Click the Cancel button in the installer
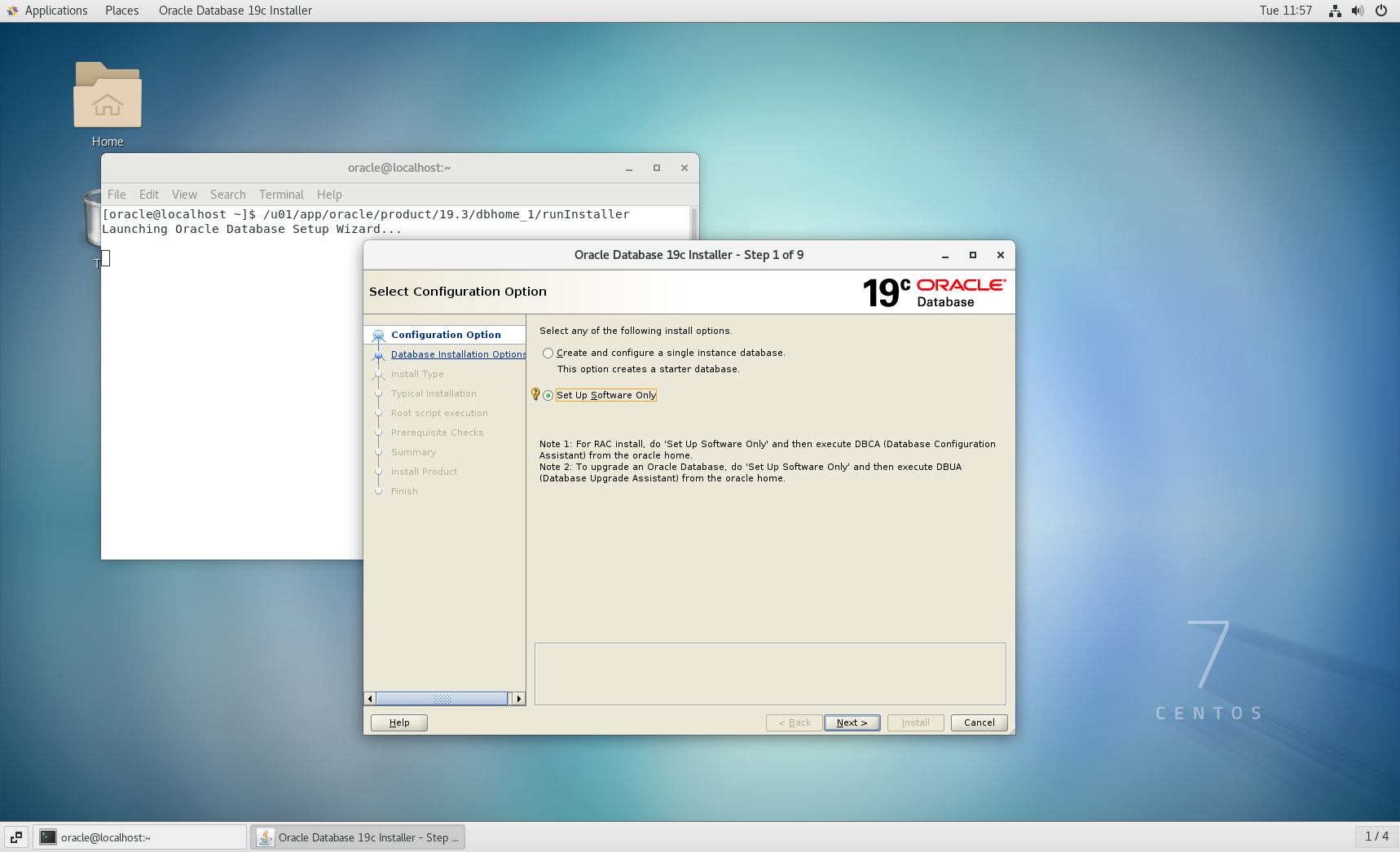Image resolution: width=1400 pixels, height=852 pixels. tap(980, 722)
